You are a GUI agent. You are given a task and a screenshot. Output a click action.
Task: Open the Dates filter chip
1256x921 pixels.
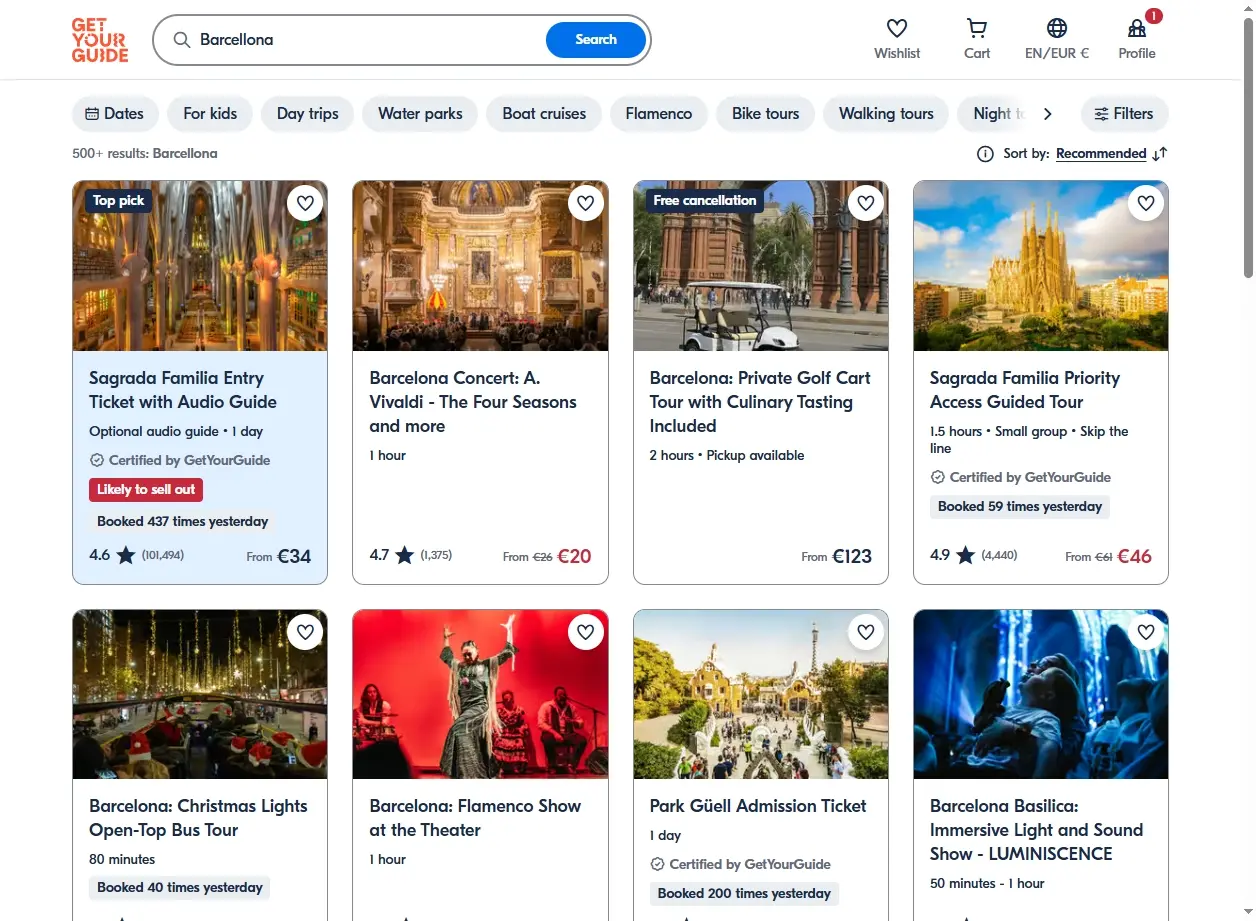point(115,114)
